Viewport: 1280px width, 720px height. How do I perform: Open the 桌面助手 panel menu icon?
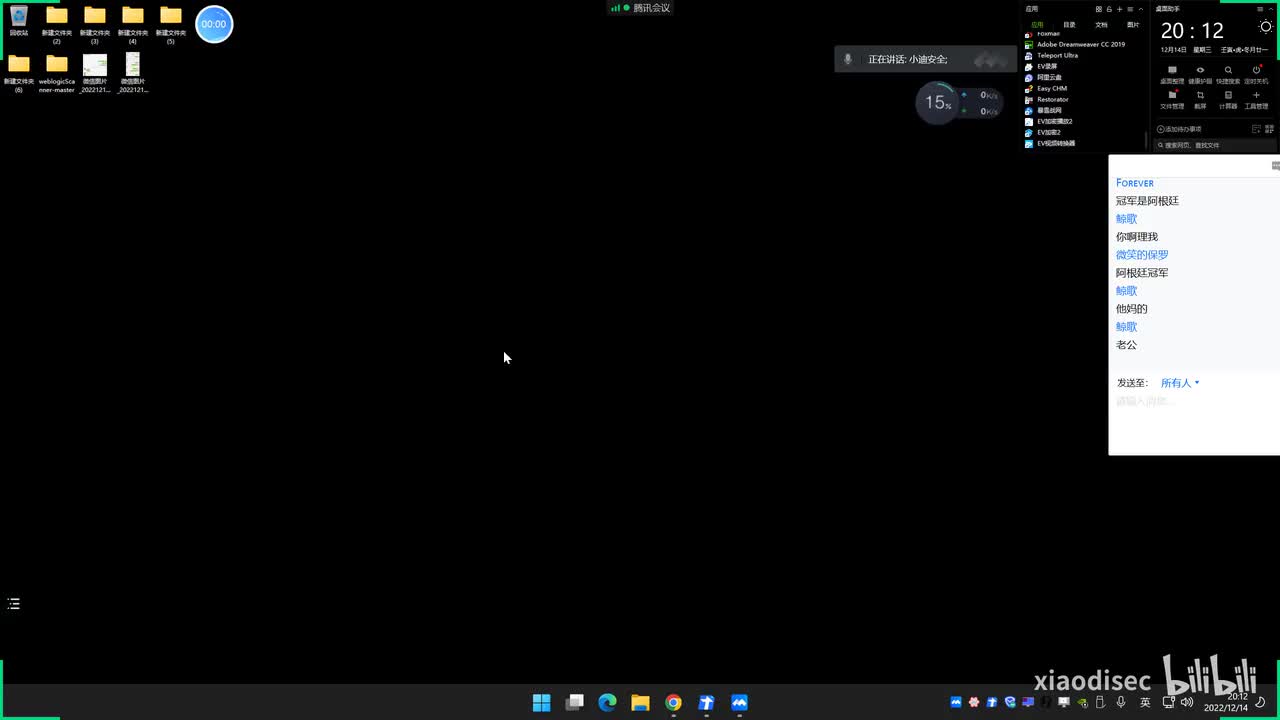tap(1260, 9)
